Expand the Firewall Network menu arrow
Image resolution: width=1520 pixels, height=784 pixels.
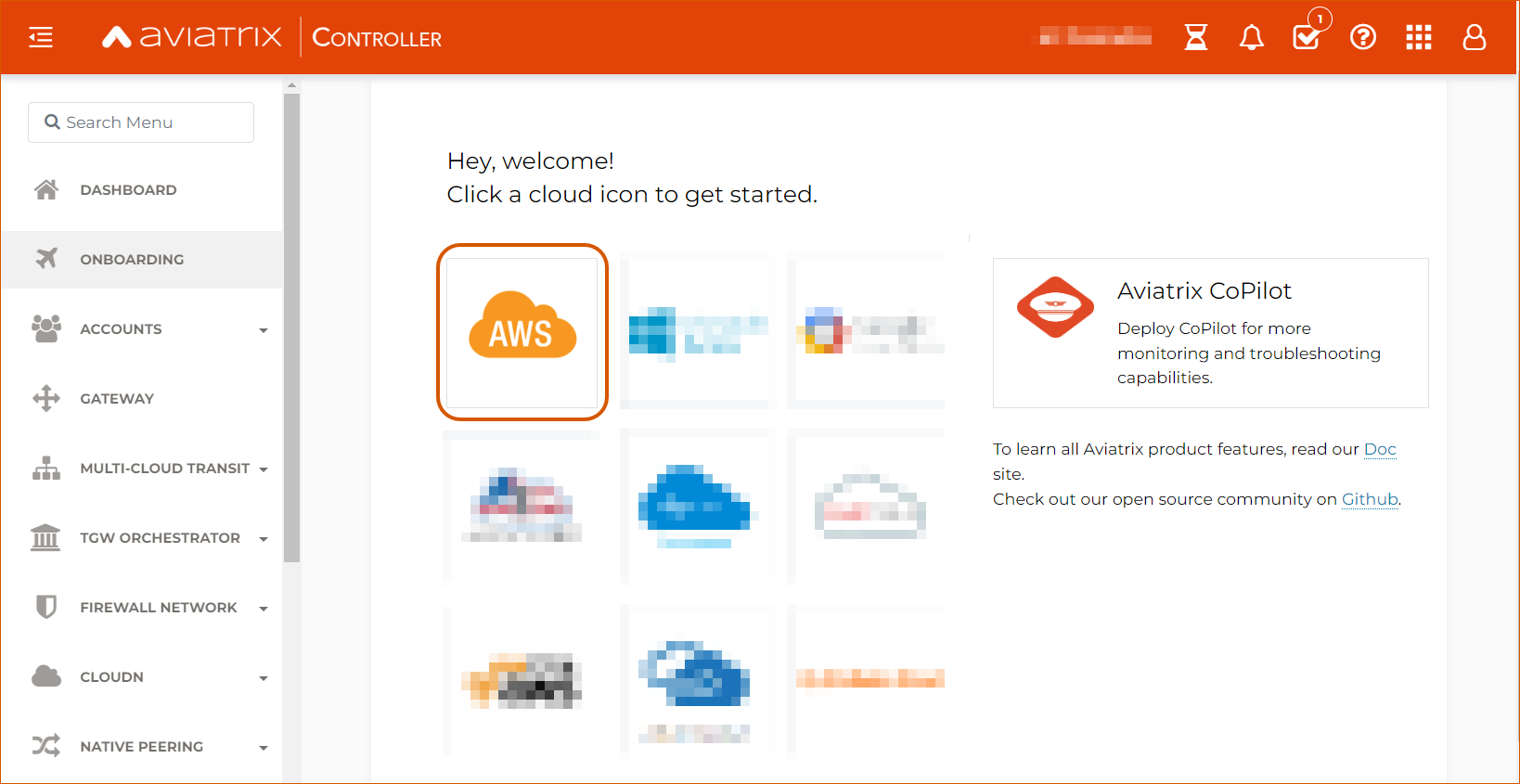pos(264,609)
